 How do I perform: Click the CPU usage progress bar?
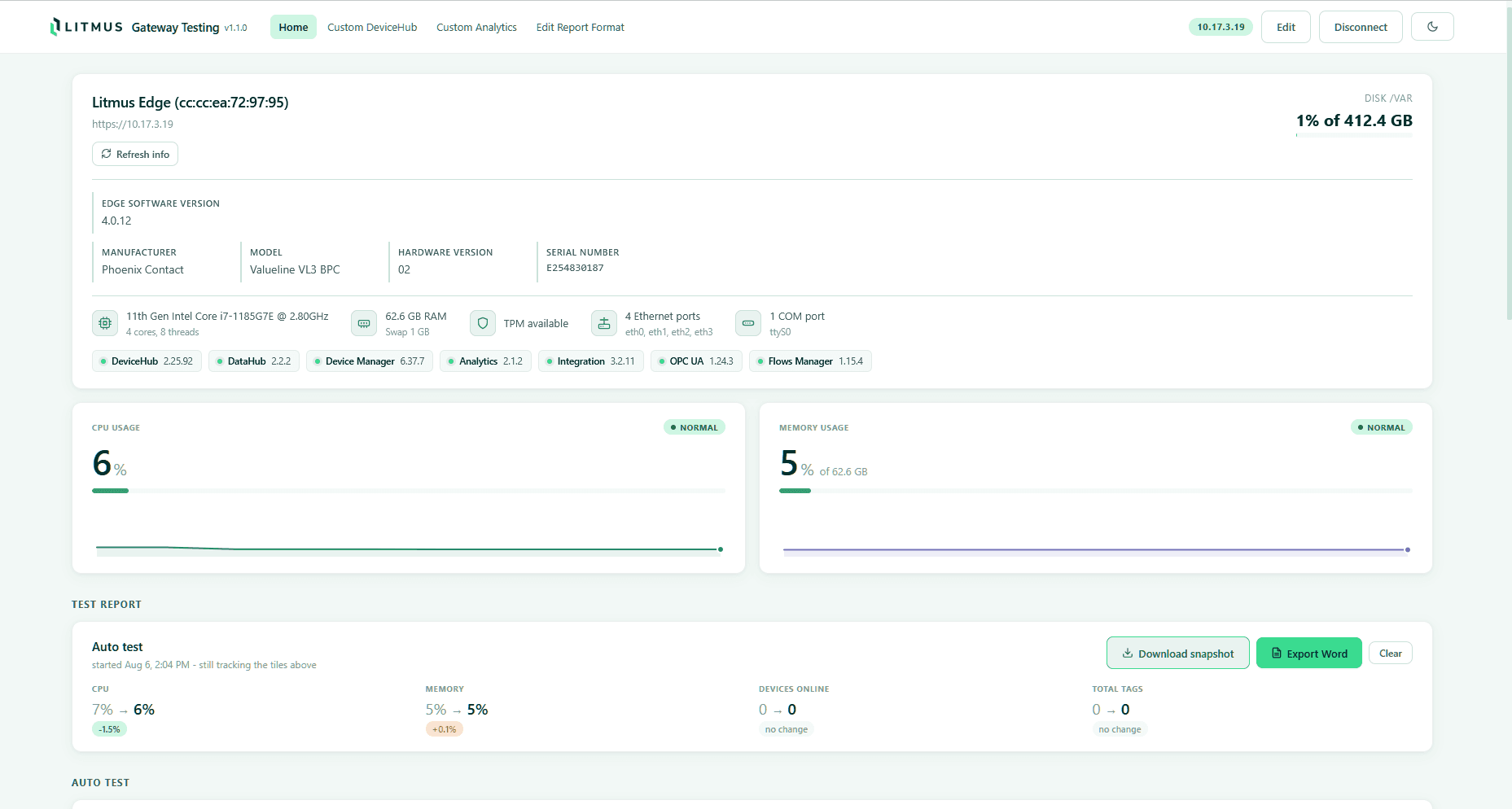[409, 491]
